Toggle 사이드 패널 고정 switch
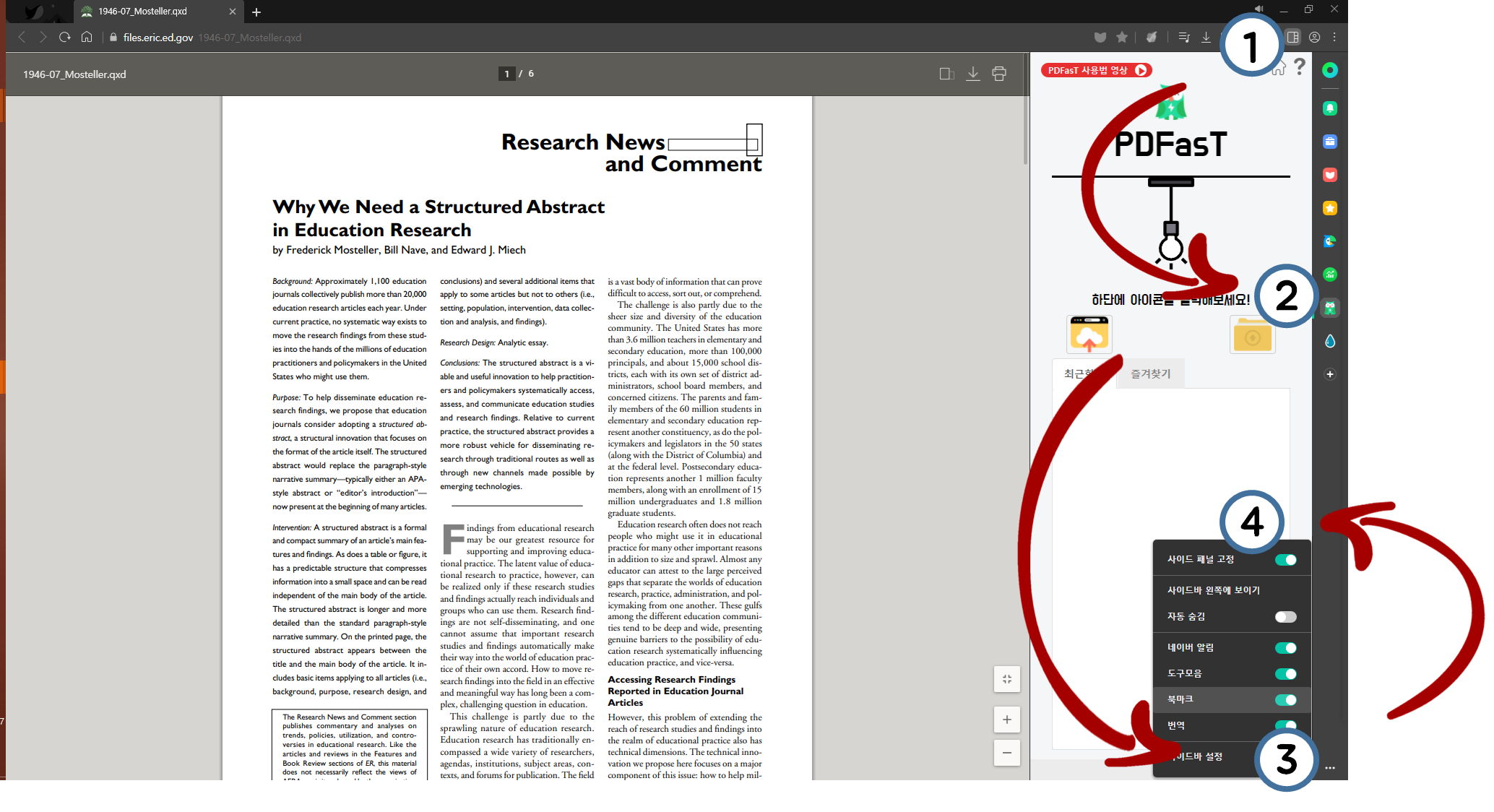Image resolution: width=1494 pixels, height=812 pixels. pos(1285,560)
